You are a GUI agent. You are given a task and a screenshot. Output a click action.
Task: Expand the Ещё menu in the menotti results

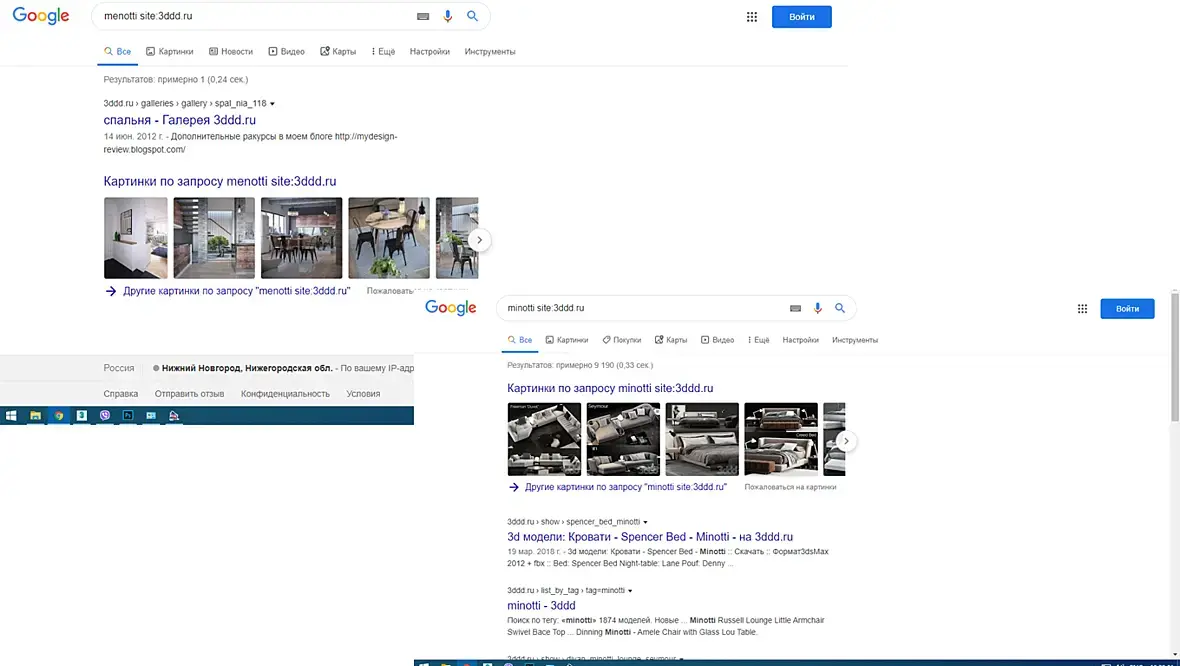point(383,51)
